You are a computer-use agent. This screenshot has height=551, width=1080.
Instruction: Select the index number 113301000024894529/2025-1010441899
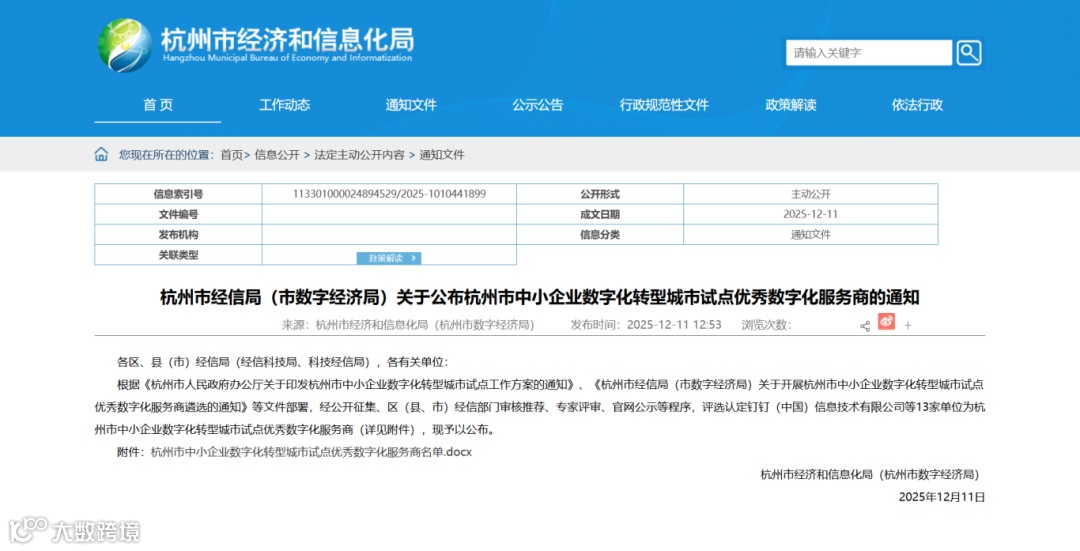point(389,194)
